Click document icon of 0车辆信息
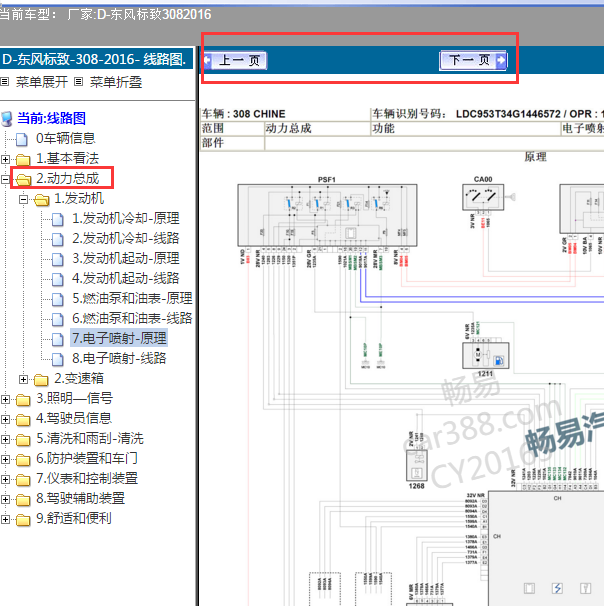This screenshot has width=604, height=606. (x=22, y=139)
